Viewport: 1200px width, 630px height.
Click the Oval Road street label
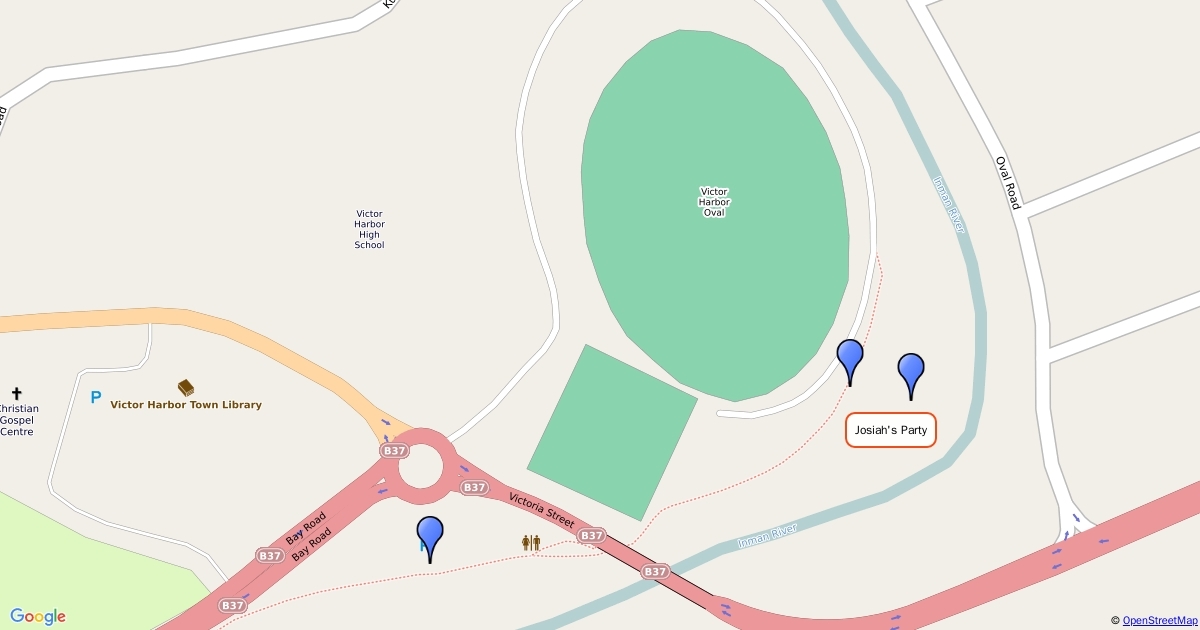(1008, 182)
